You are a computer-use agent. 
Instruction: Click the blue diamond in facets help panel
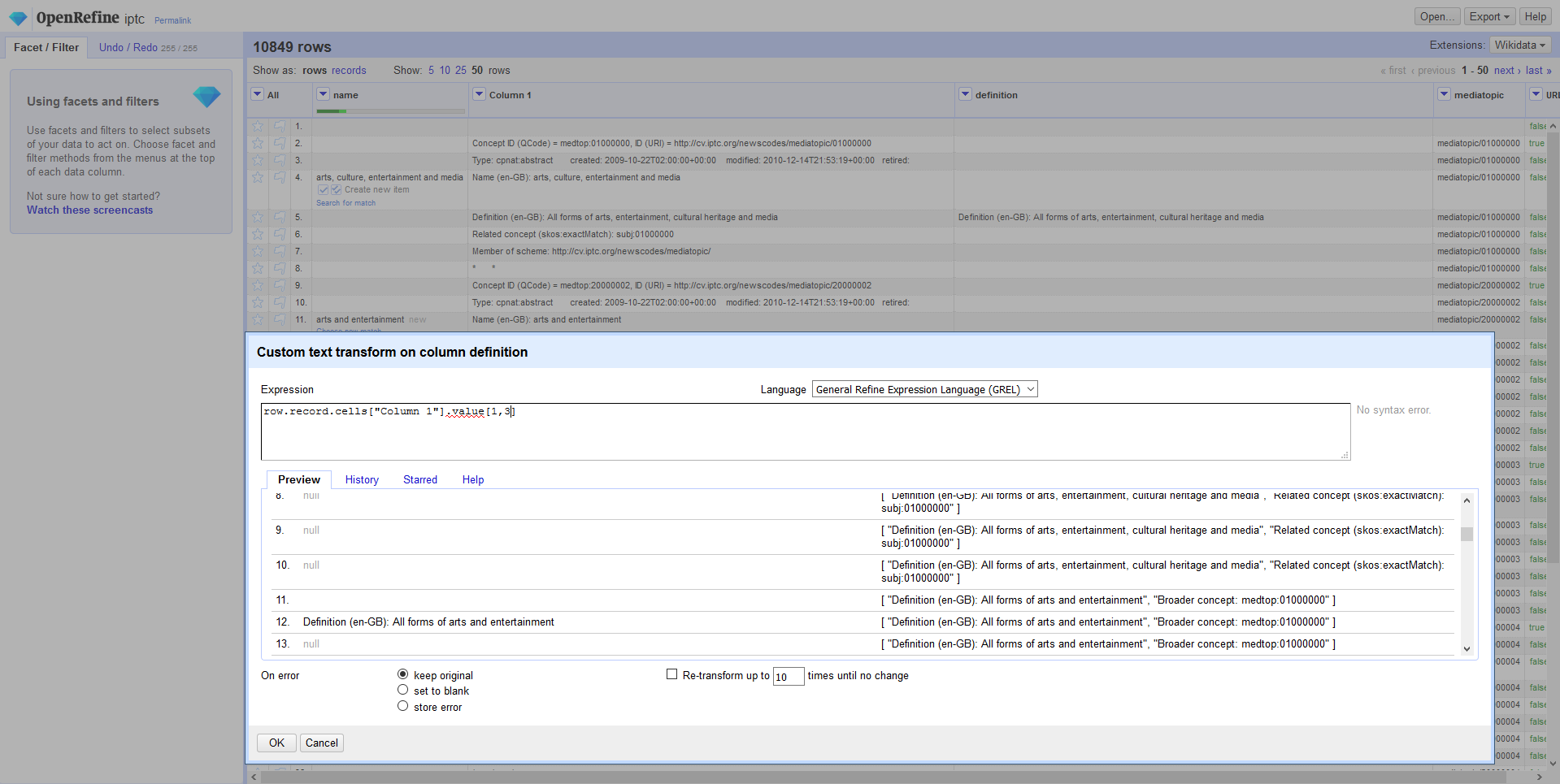206,97
